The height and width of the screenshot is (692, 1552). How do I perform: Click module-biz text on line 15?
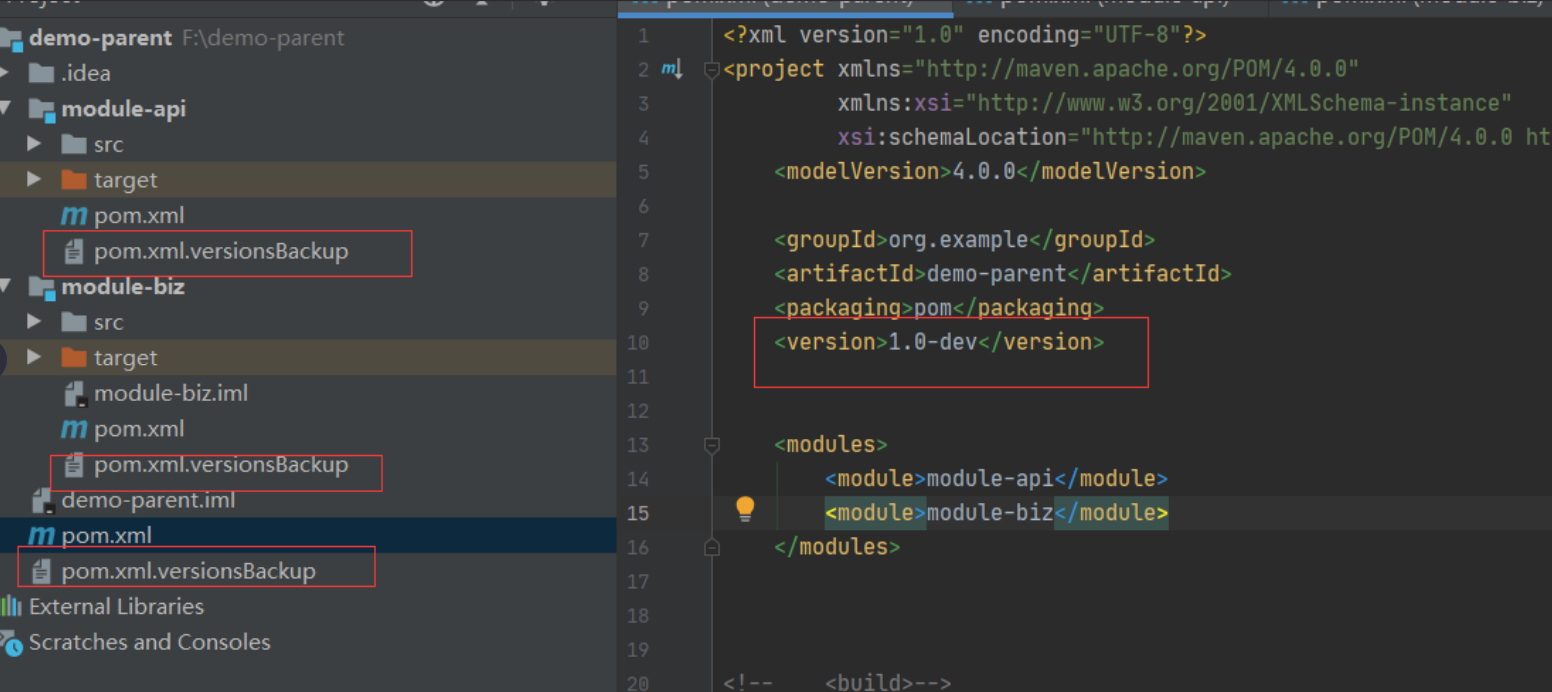pyautogui.click(x=990, y=513)
